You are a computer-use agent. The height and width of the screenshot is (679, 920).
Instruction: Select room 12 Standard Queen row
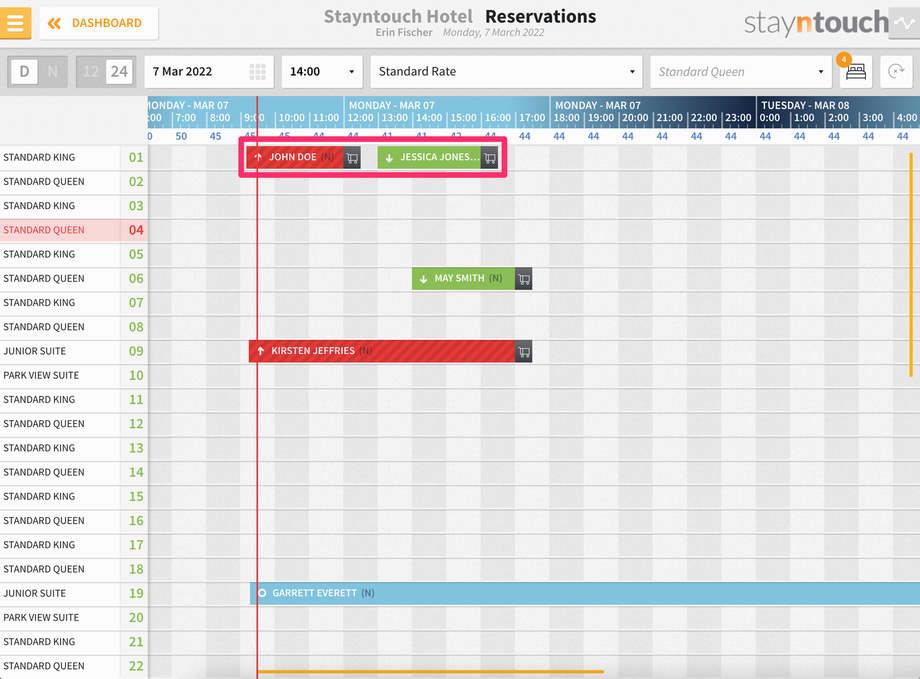[x=73, y=424]
